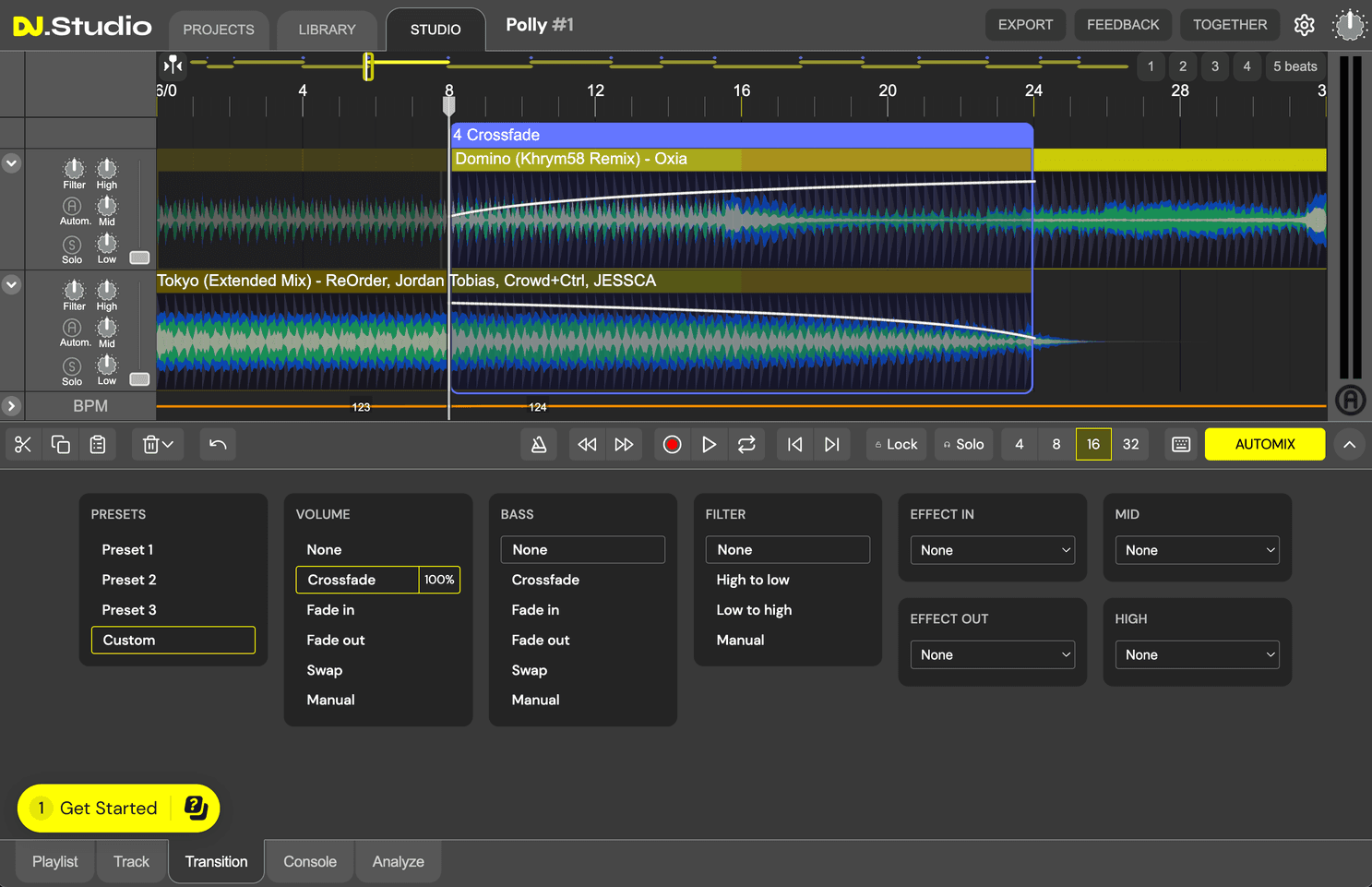Click the Tokyo track Low knob
Screen dimensions: 1372x887
click(107, 364)
